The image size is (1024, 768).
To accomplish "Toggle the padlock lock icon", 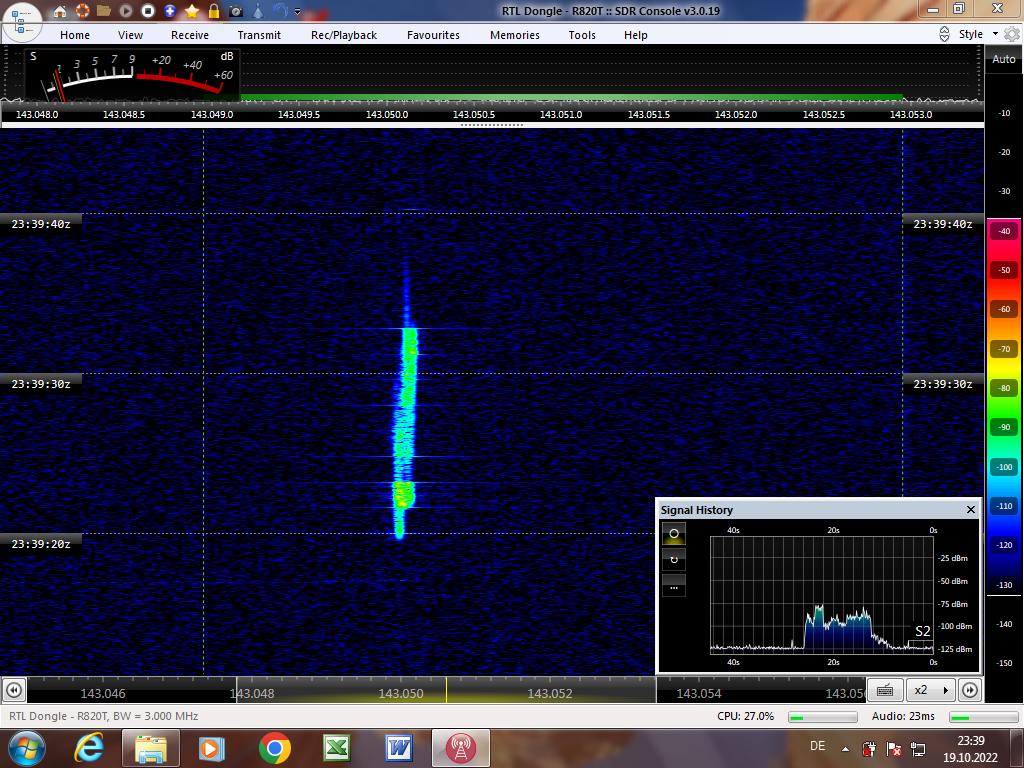I will [x=214, y=10].
